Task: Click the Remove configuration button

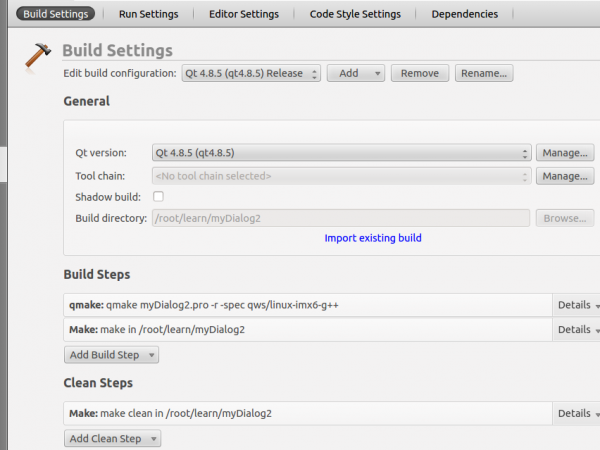Action: (x=420, y=73)
